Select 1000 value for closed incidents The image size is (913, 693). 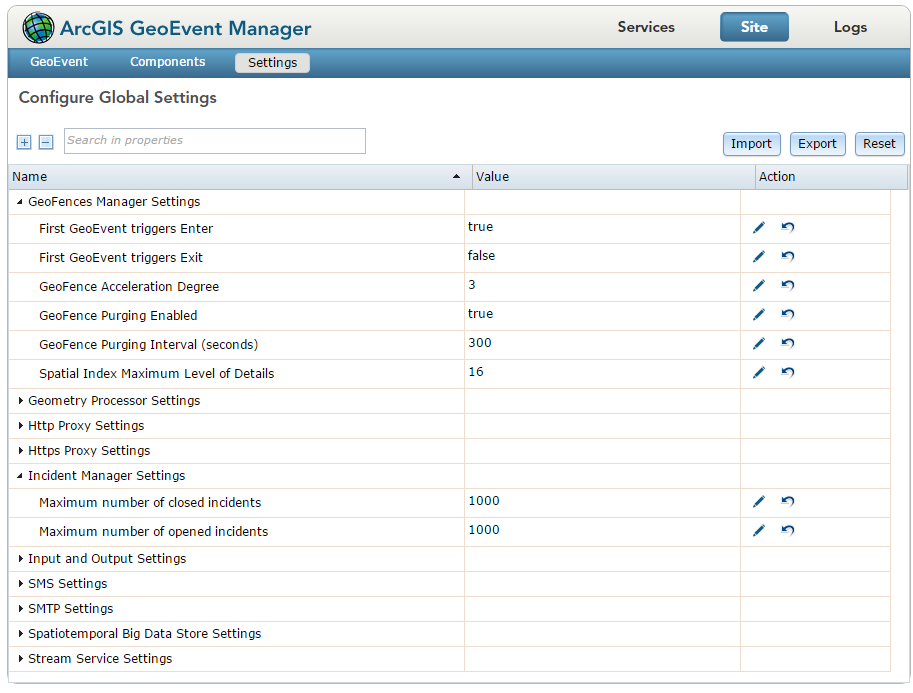click(x=484, y=501)
